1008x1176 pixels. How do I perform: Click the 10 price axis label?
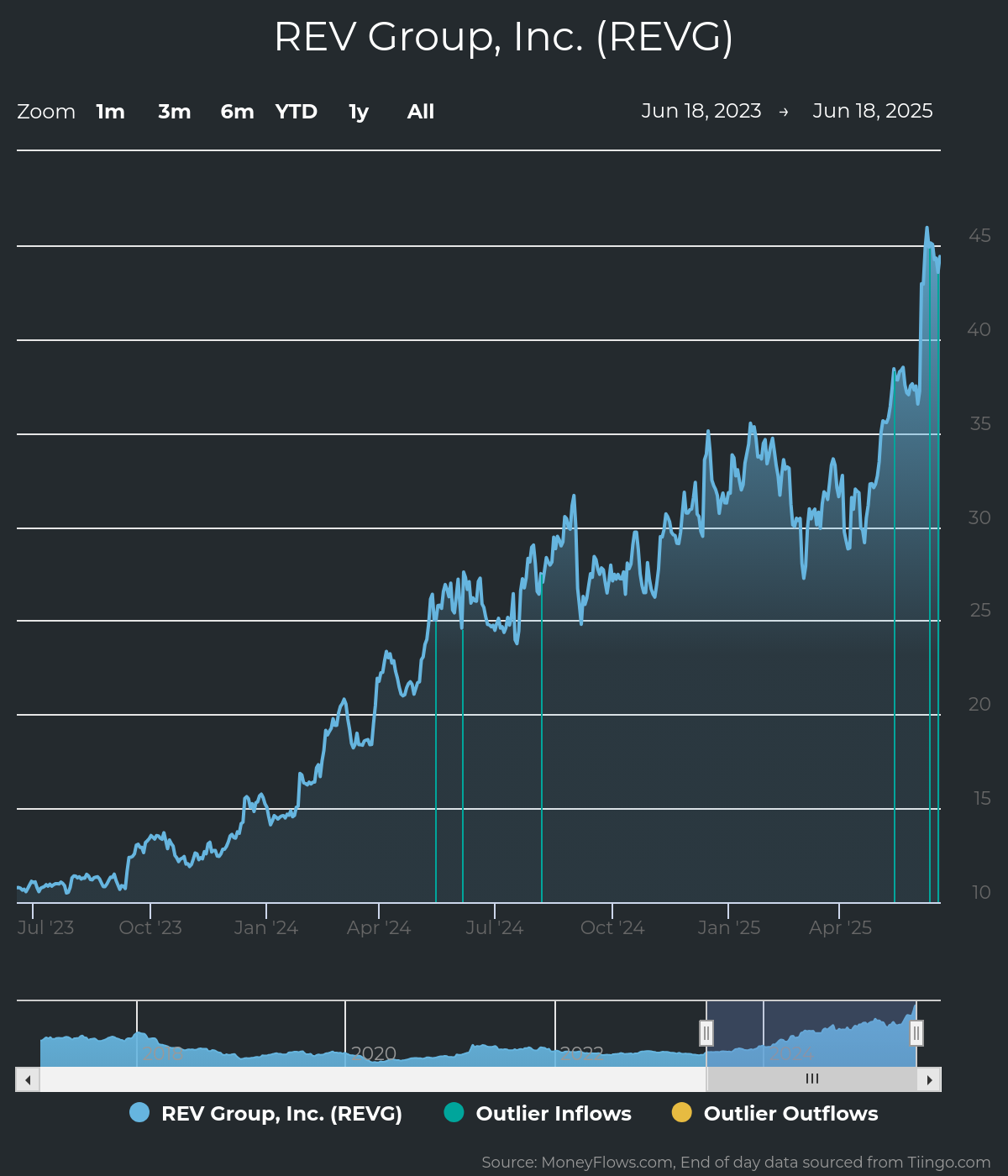point(982,892)
